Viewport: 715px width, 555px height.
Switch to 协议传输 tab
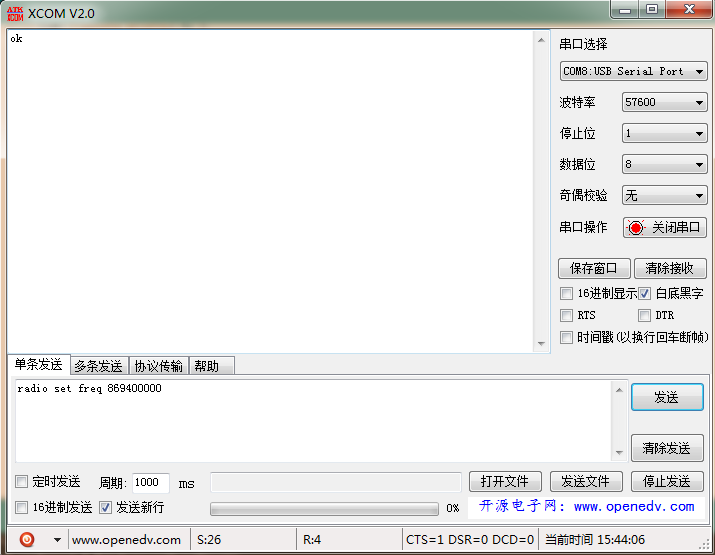[159, 366]
